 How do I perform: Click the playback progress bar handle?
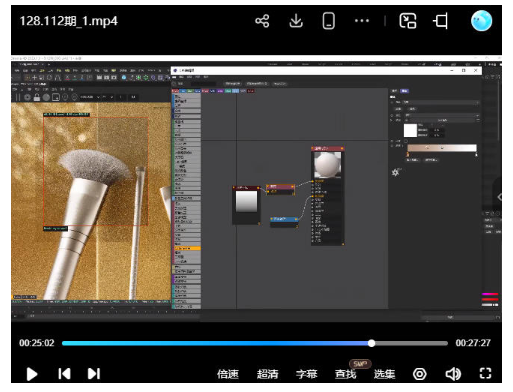[371, 343]
